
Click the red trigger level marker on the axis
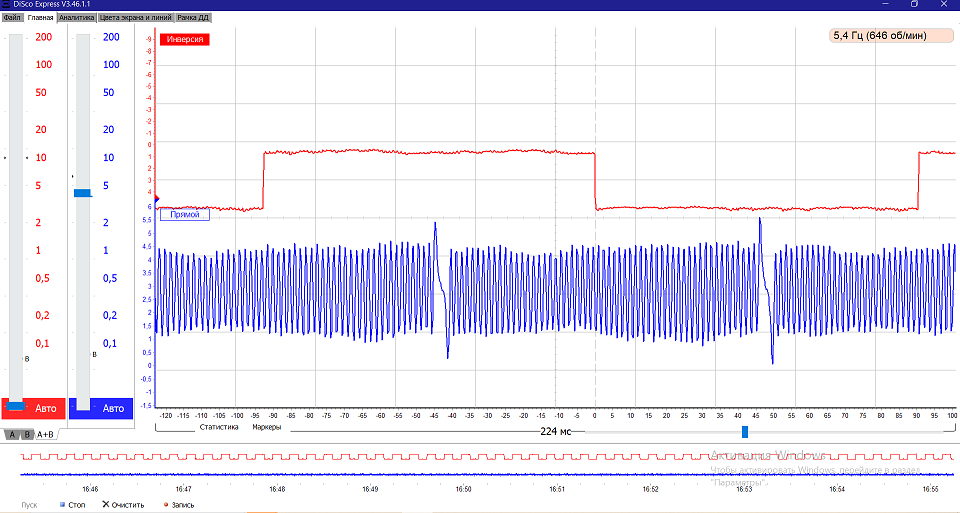[157, 198]
